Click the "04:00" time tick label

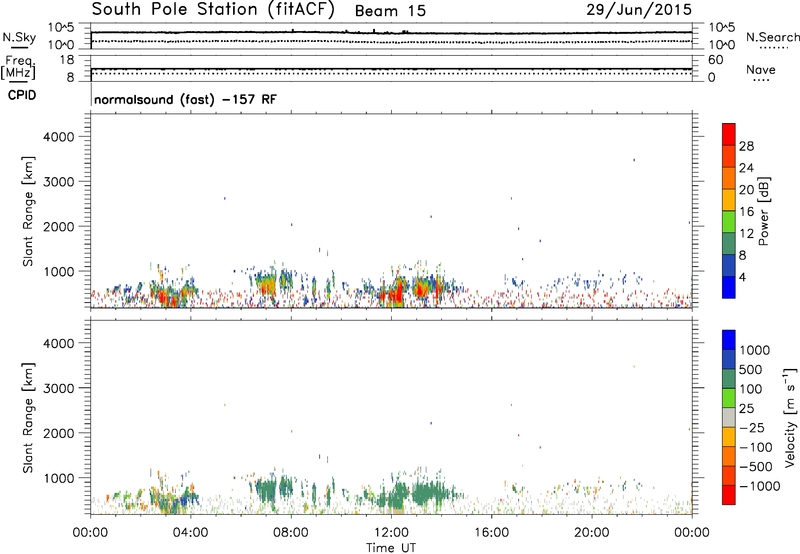[190, 533]
